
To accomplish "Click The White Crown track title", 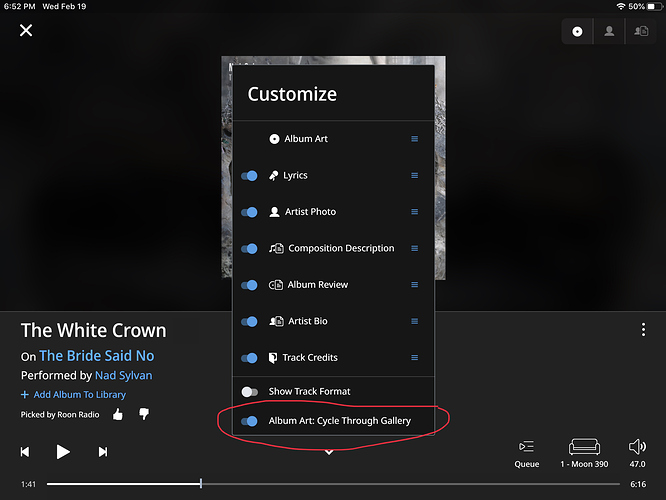I will click(x=94, y=331).
